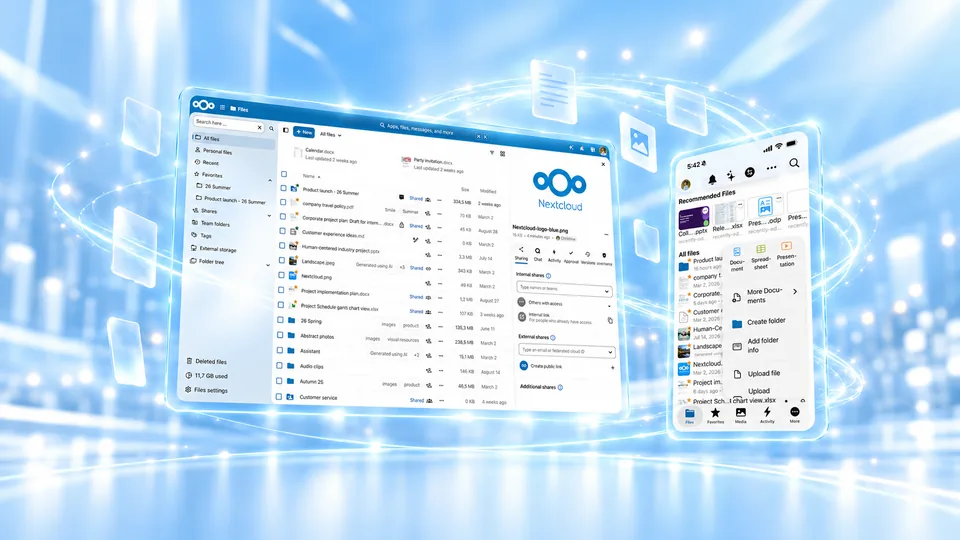Tap the purple .pptx recommended file thumbnail
960x540 pixels.
(x=694, y=218)
